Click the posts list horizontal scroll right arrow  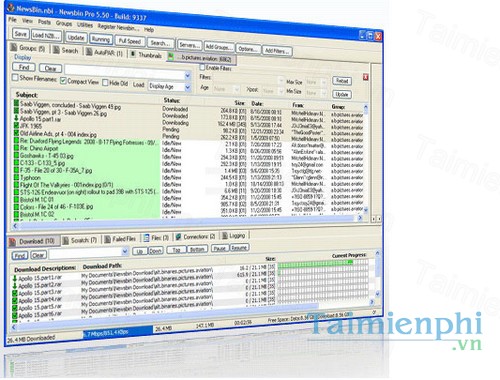pos(360,218)
